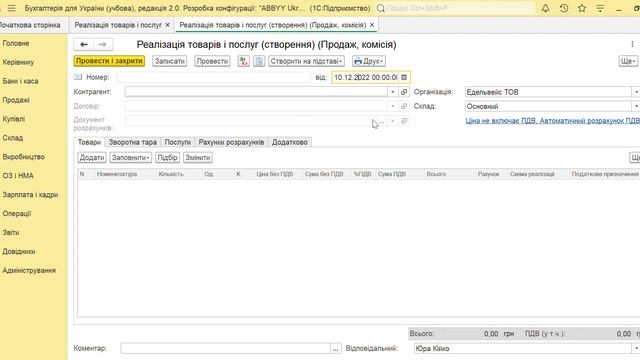Screen dimensions: 640x360
Task: Open the Коментар ellipsis button
Action: (x=336, y=348)
